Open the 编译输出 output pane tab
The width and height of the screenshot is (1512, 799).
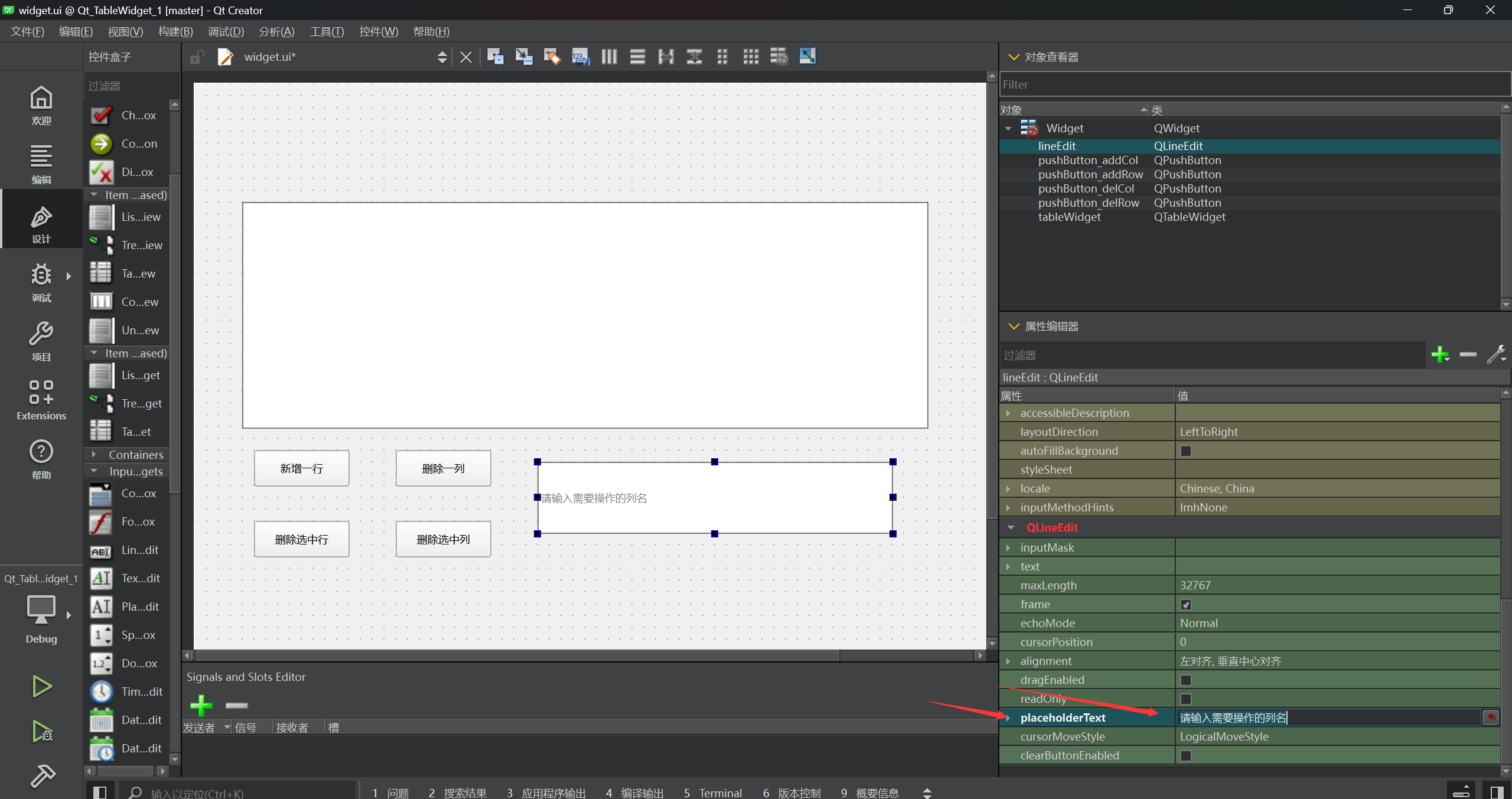pos(634,793)
